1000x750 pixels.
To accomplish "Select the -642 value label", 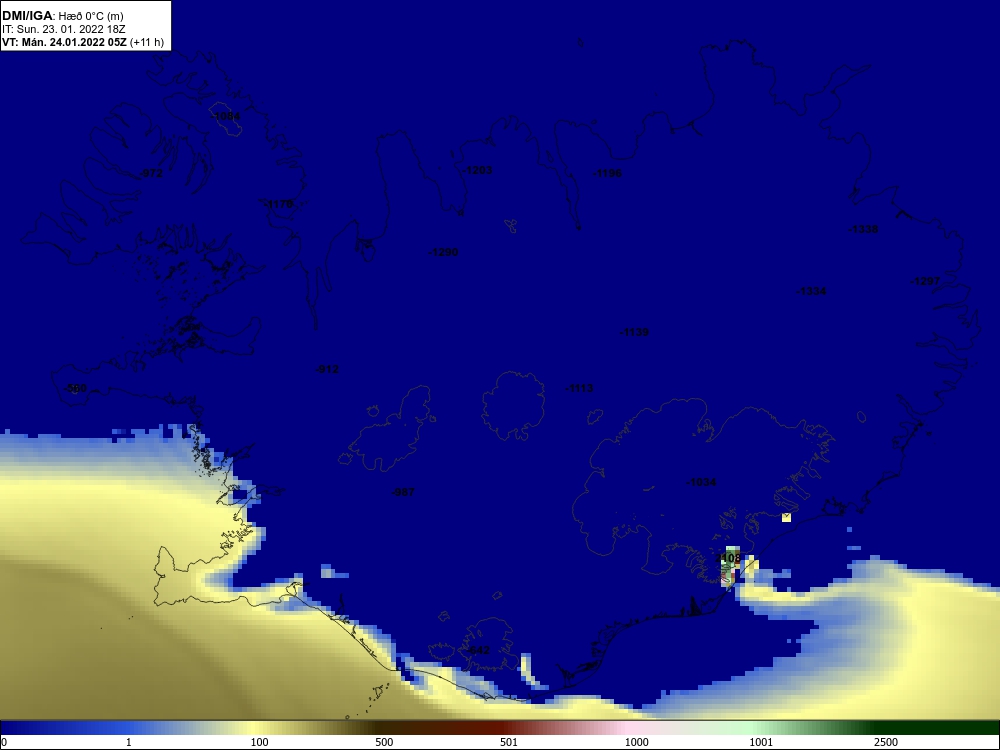I will (x=478, y=651).
